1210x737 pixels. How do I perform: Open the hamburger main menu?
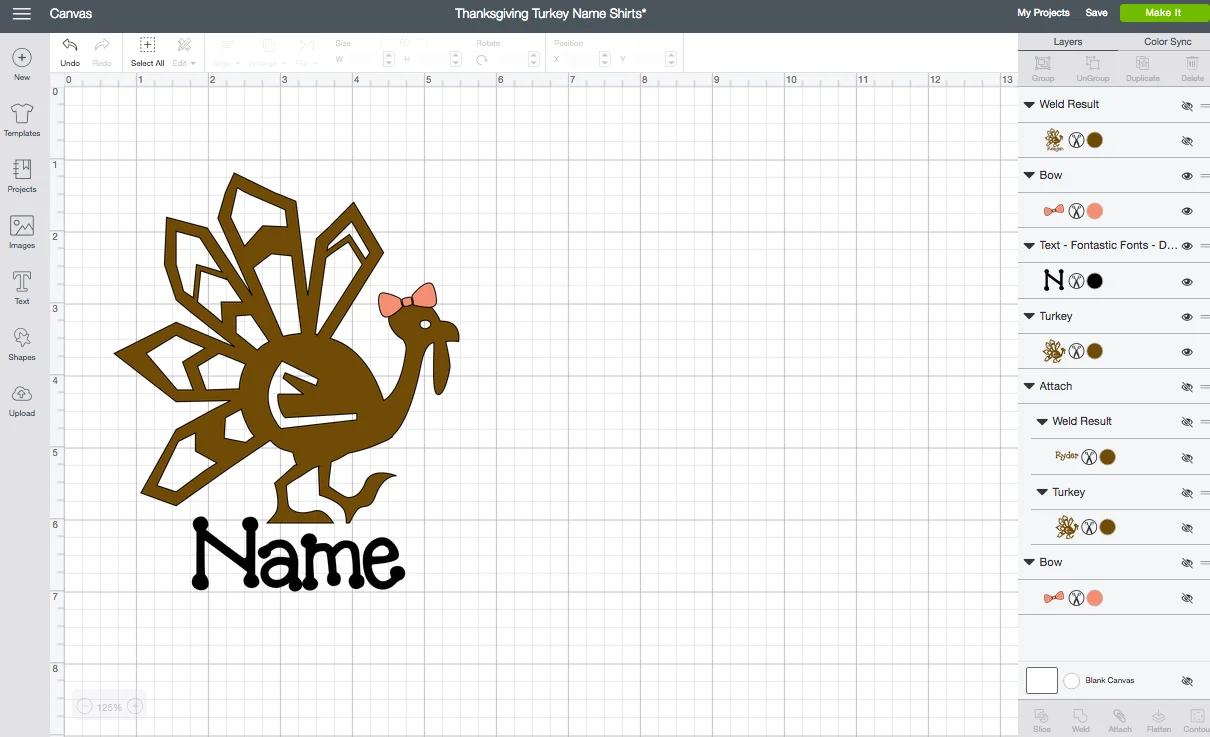[21, 13]
